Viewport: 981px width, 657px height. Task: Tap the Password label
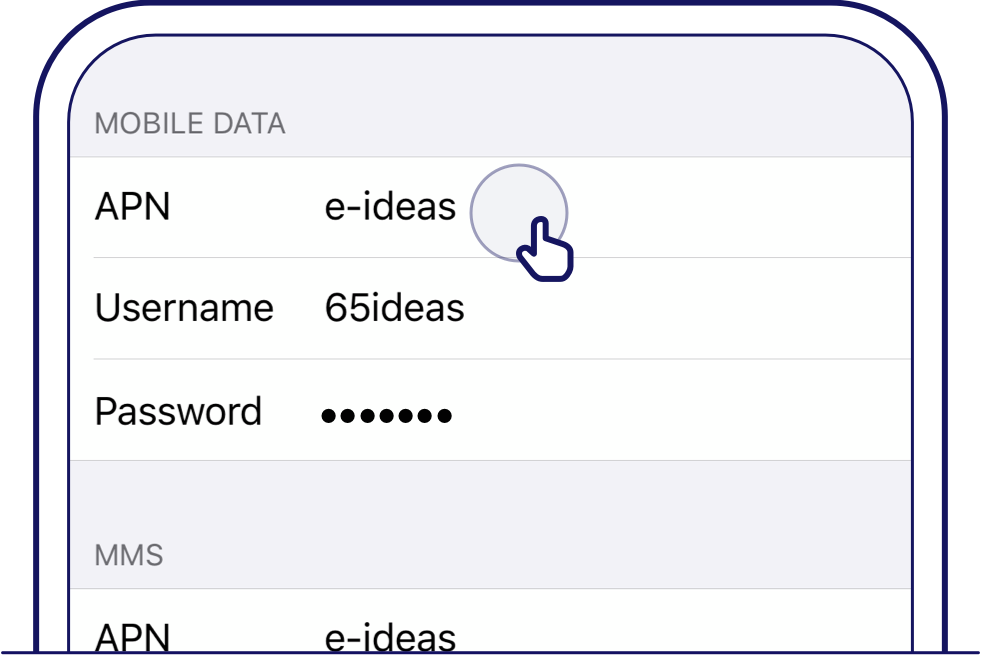click(x=178, y=412)
